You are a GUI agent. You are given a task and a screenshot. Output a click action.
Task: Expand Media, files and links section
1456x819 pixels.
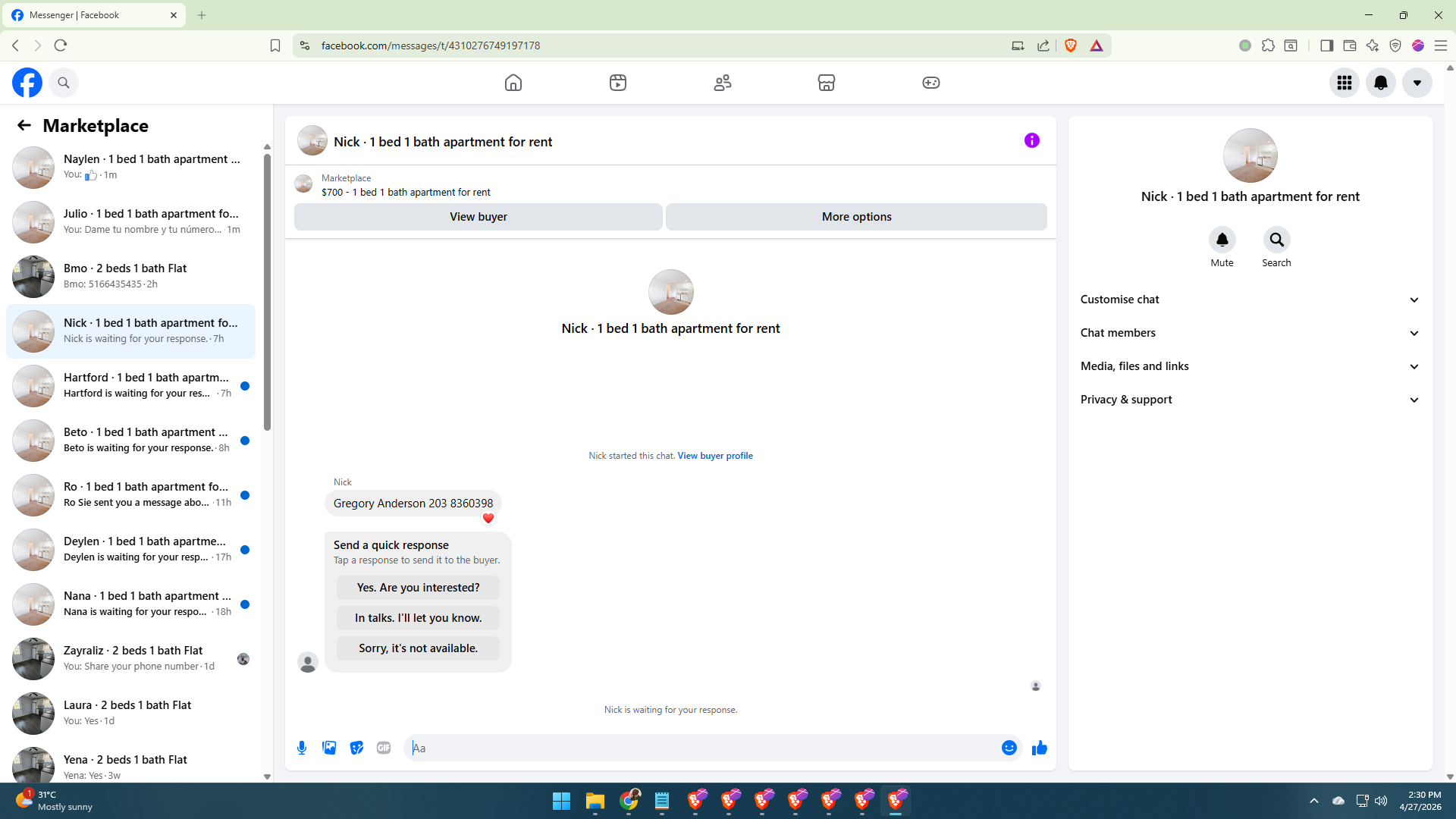pyautogui.click(x=1250, y=366)
